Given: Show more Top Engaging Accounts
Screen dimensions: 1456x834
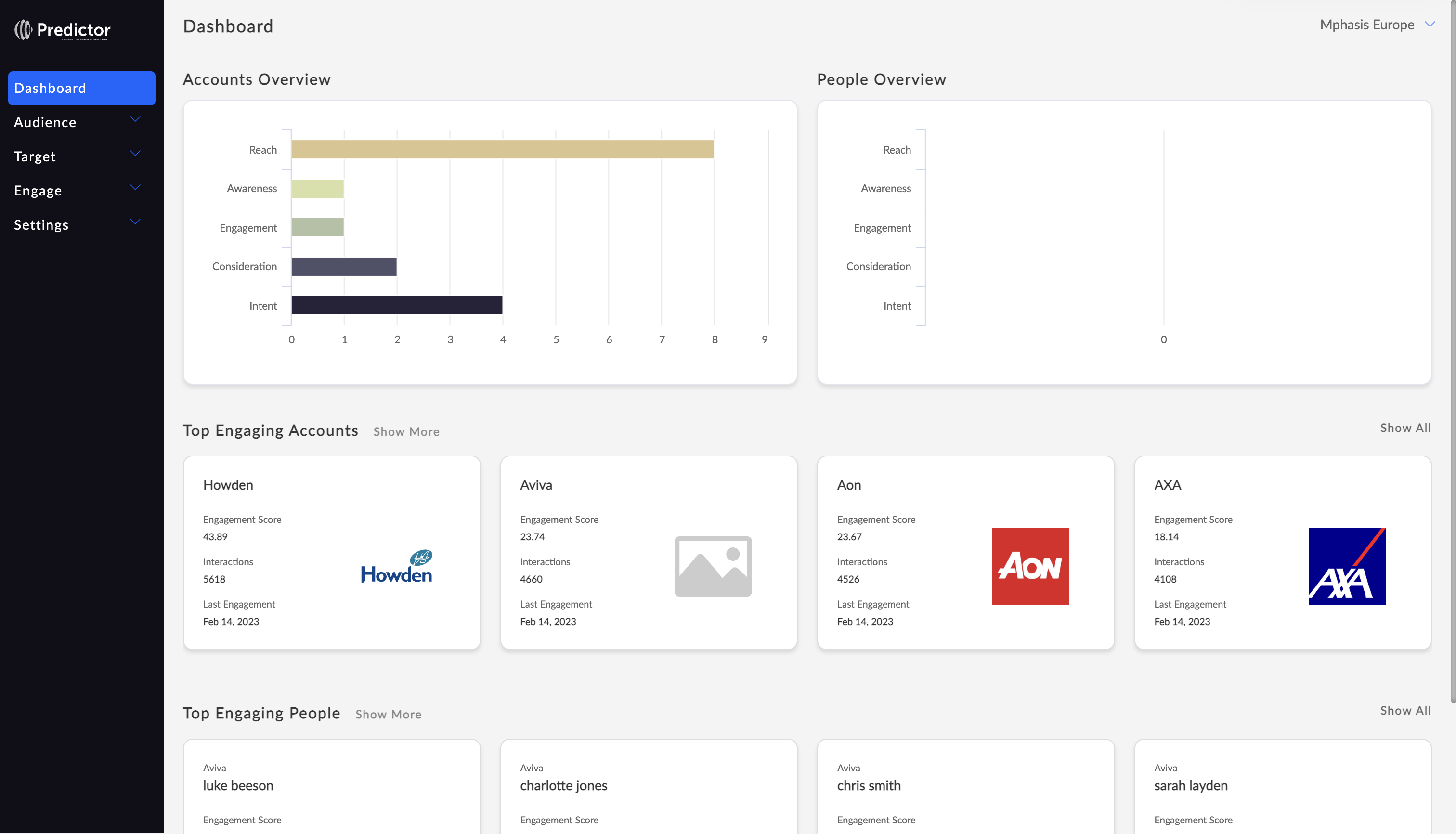Looking at the screenshot, I should pyautogui.click(x=406, y=432).
